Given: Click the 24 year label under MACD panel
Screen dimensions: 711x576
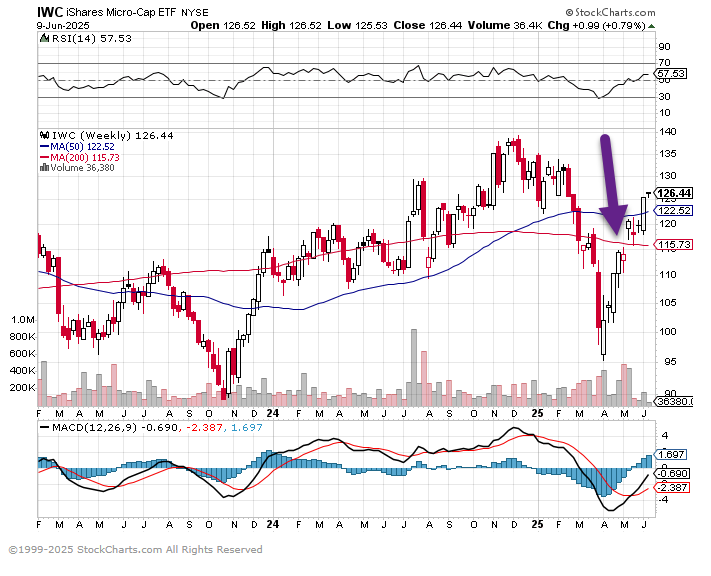Looking at the screenshot, I should click(x=272, y=524).
